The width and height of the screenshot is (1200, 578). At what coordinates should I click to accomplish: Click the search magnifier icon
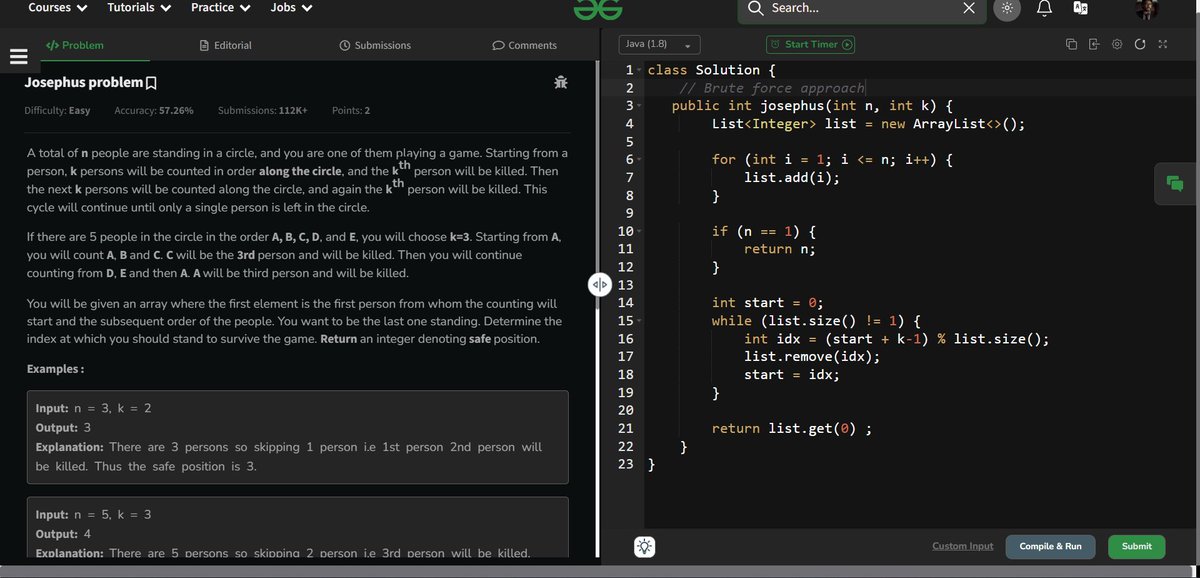click(x=756, y=9)
